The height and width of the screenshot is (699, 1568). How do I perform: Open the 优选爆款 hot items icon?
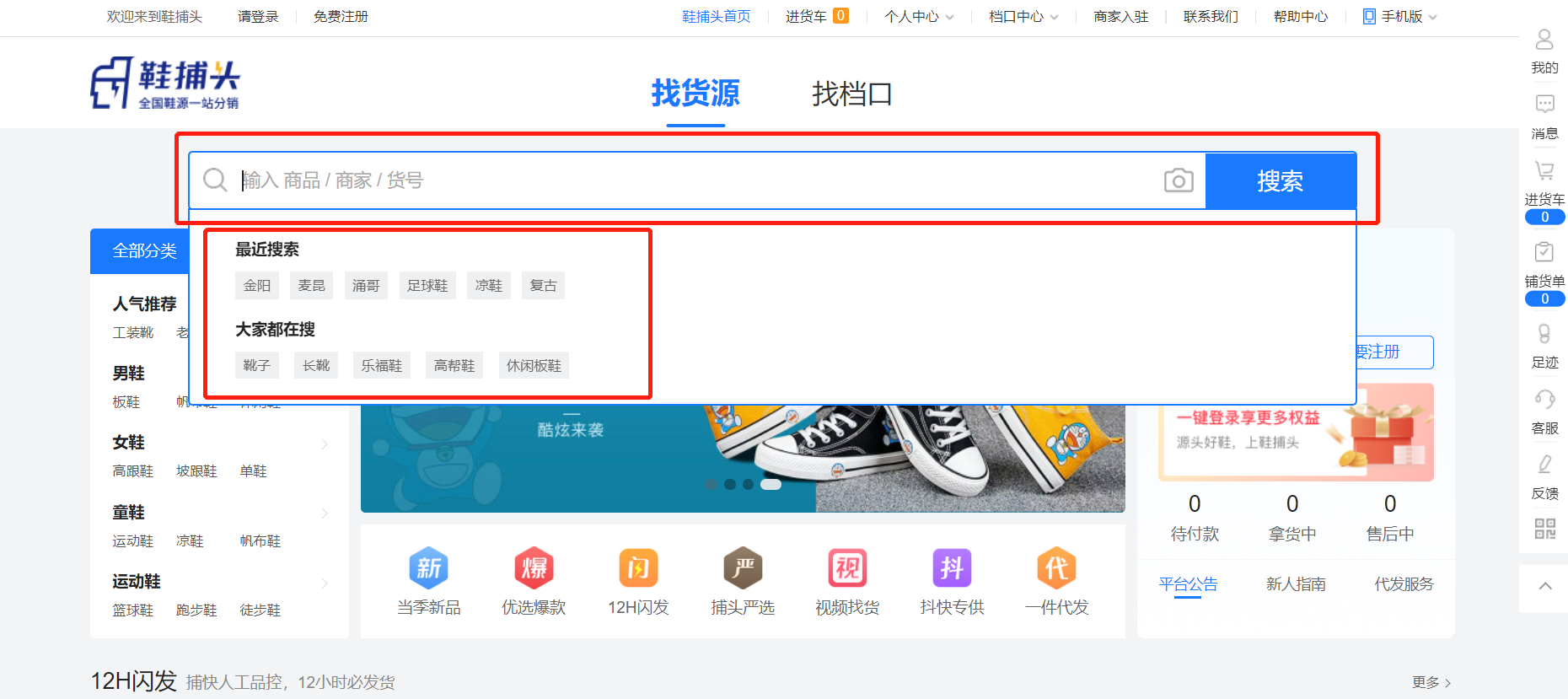pos(534,569)
